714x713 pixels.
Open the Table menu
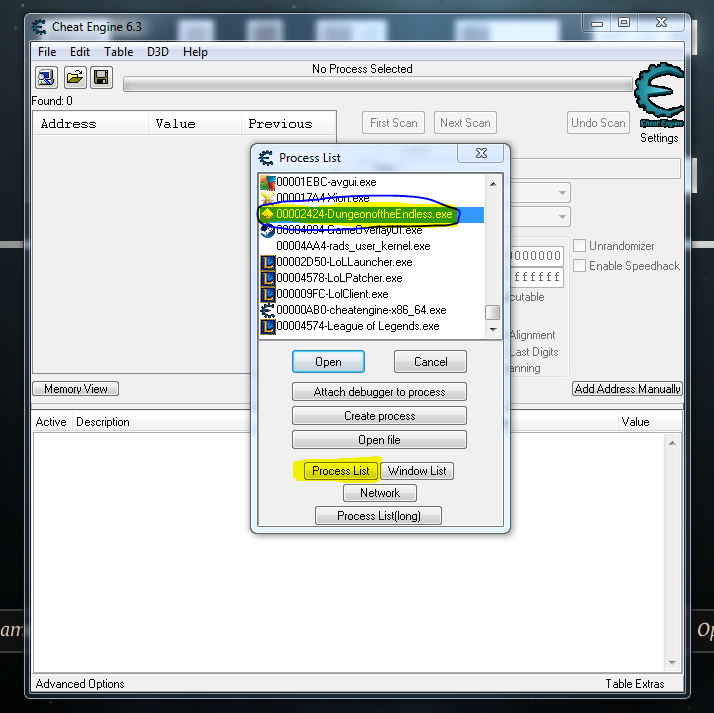coord(118,52)
